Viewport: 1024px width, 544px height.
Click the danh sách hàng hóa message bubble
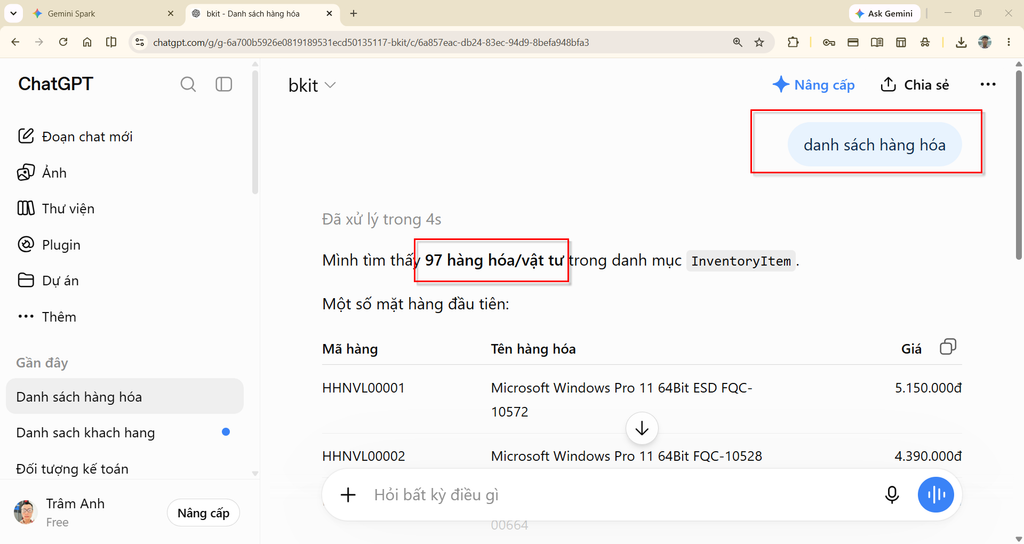[x=874, y=145]
